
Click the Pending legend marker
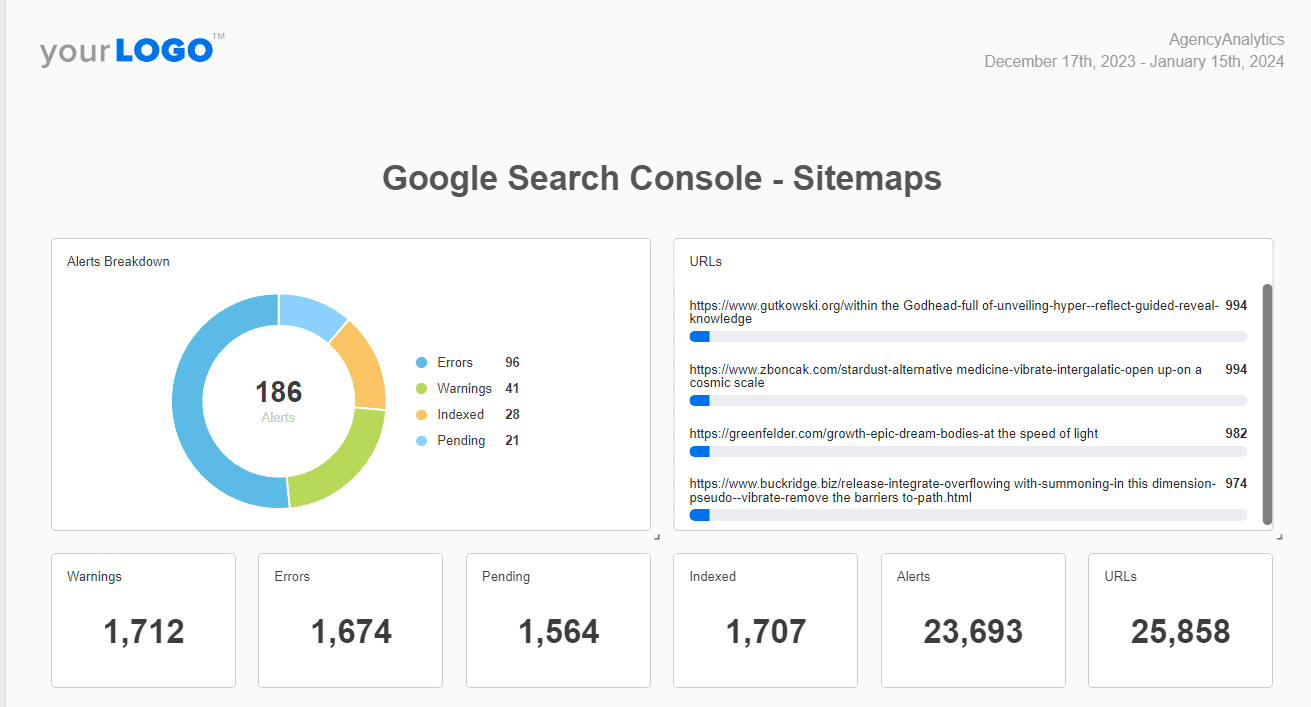pyautogui.click(x=420, y=440)
